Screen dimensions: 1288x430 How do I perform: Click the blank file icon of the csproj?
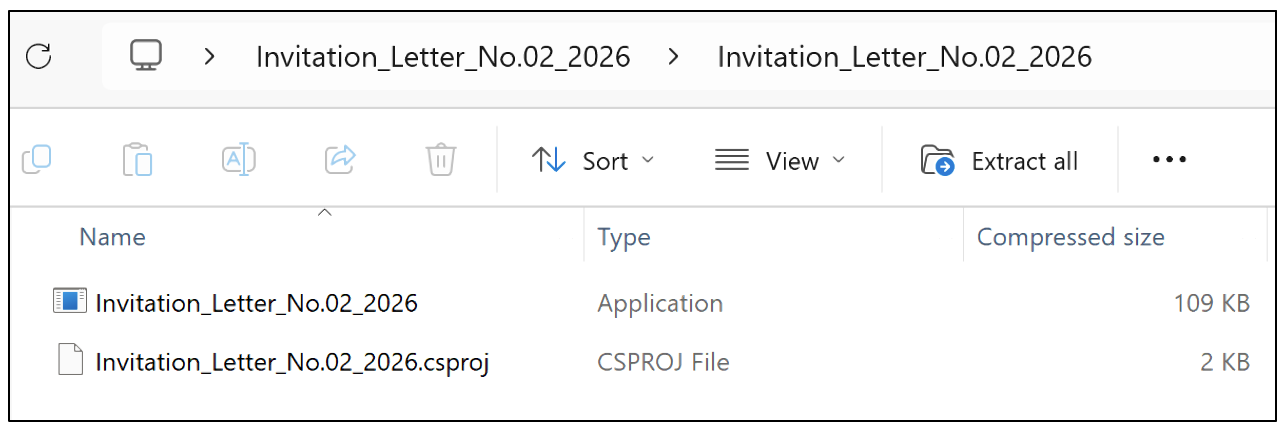[70, 361]
